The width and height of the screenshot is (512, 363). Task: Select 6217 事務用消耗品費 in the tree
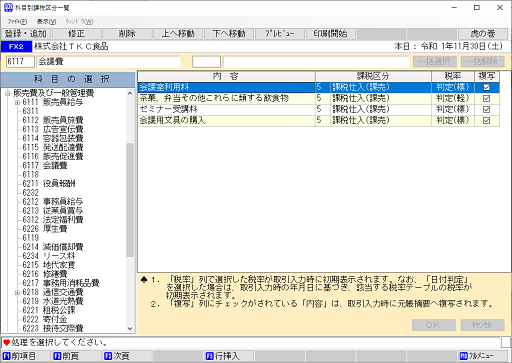click(61, 283)
